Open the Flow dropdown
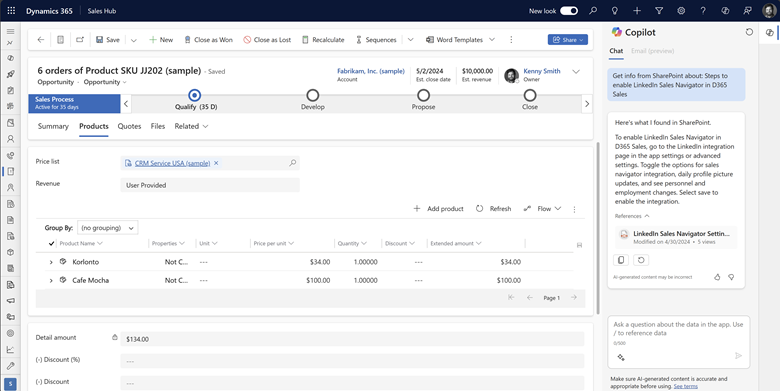Image resolution: width=780 pixels, height=391 pixels. (x=542, y=209)
